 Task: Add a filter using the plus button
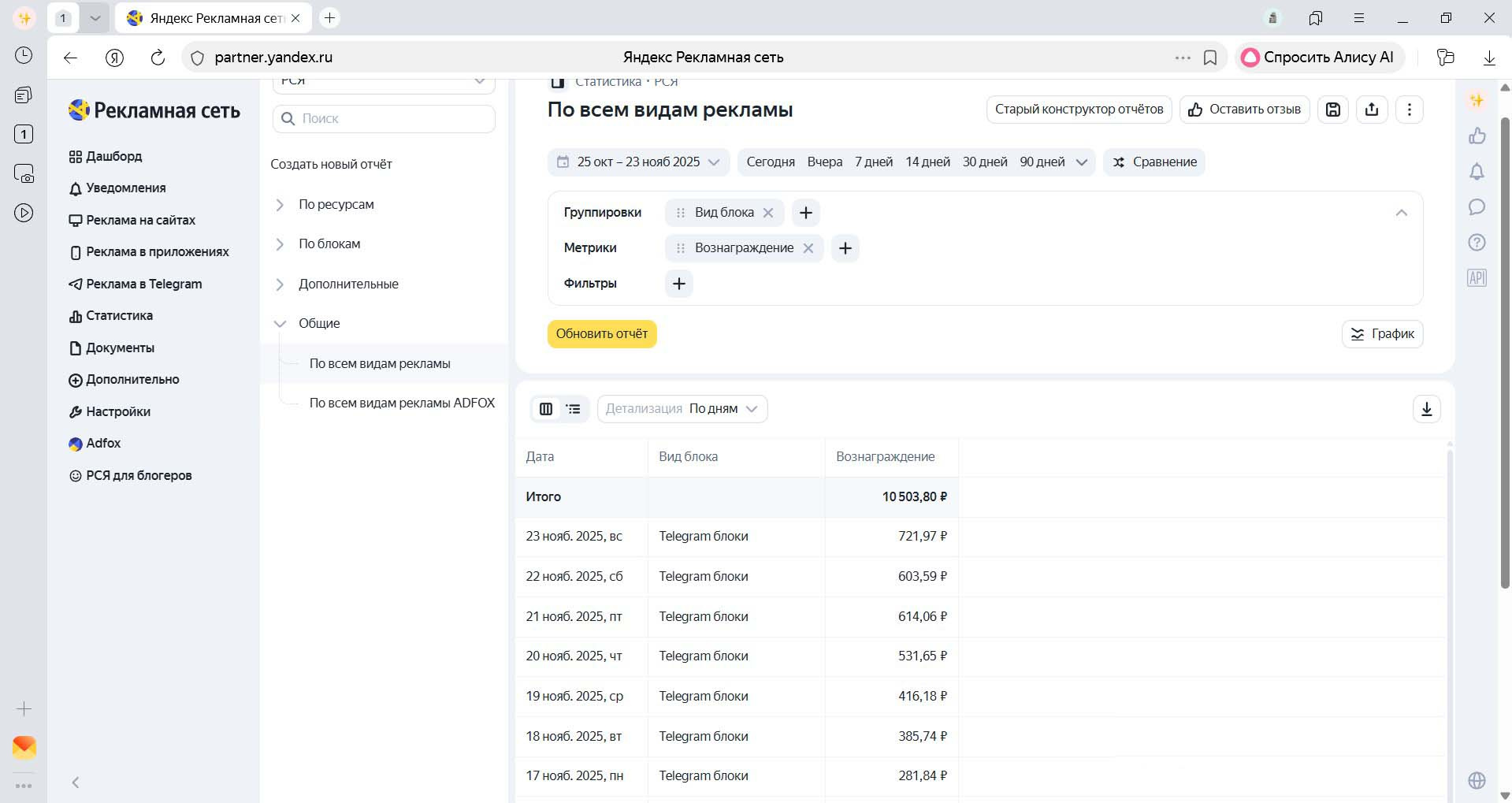pyautogui.click(x=678, y=284)
